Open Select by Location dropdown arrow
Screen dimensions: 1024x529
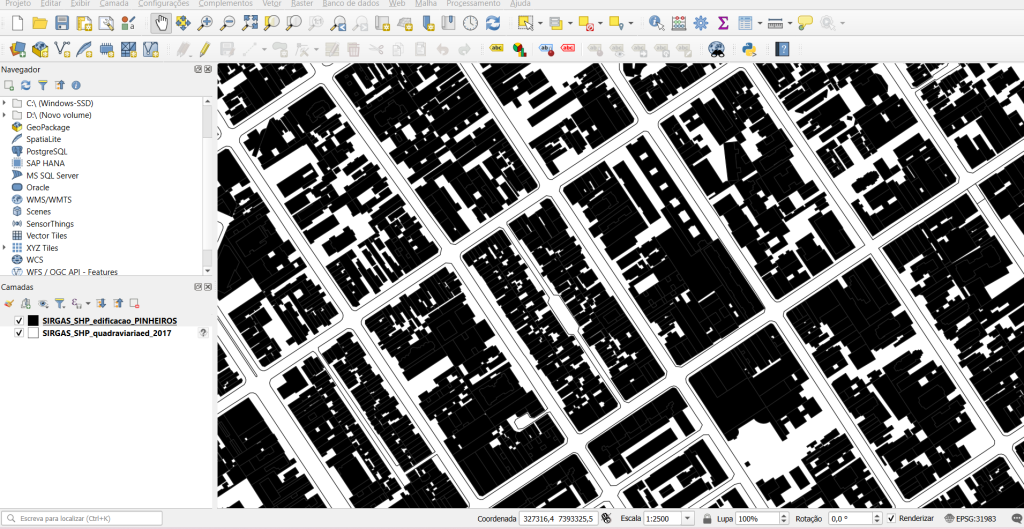(x=631, y=24)
